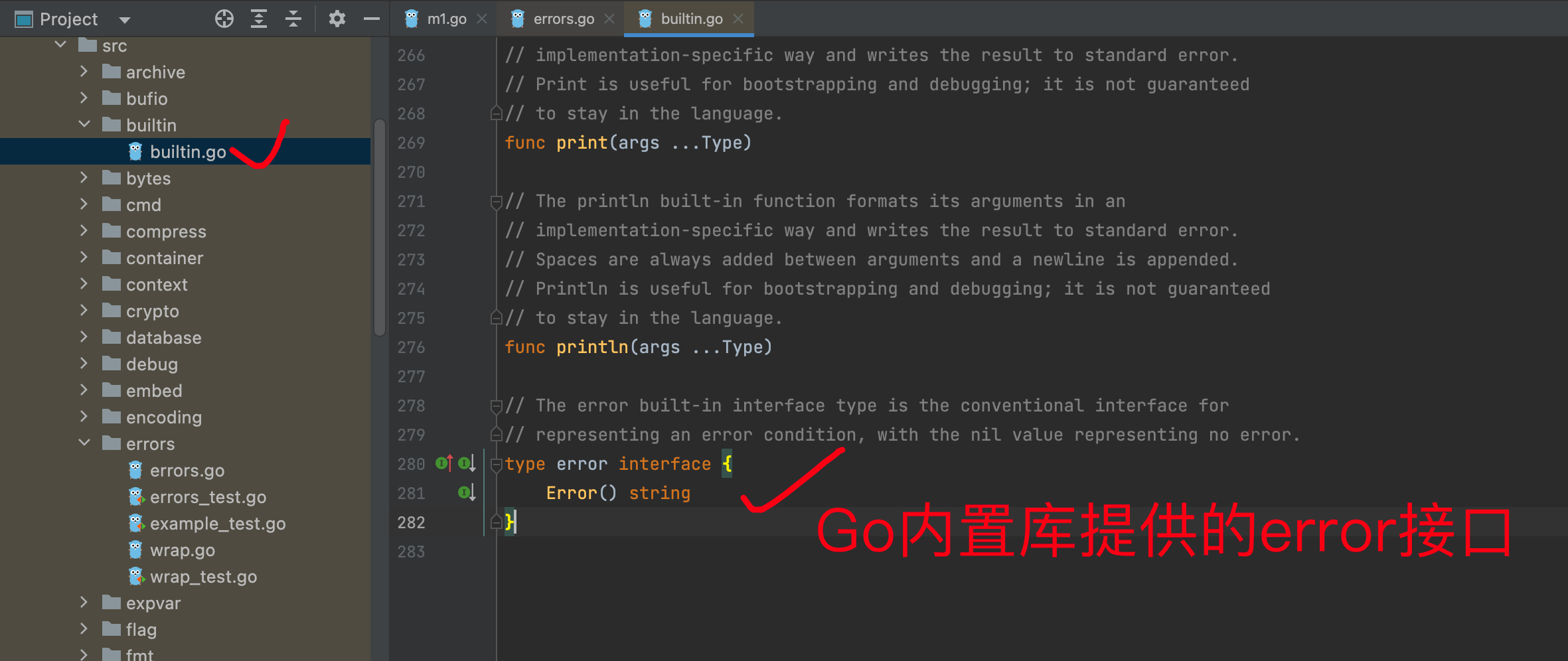Image resolution: width=1568 pixels, height=661 pixels.
Task: Select wrap.go in the project tree
Action: [182, 550]
